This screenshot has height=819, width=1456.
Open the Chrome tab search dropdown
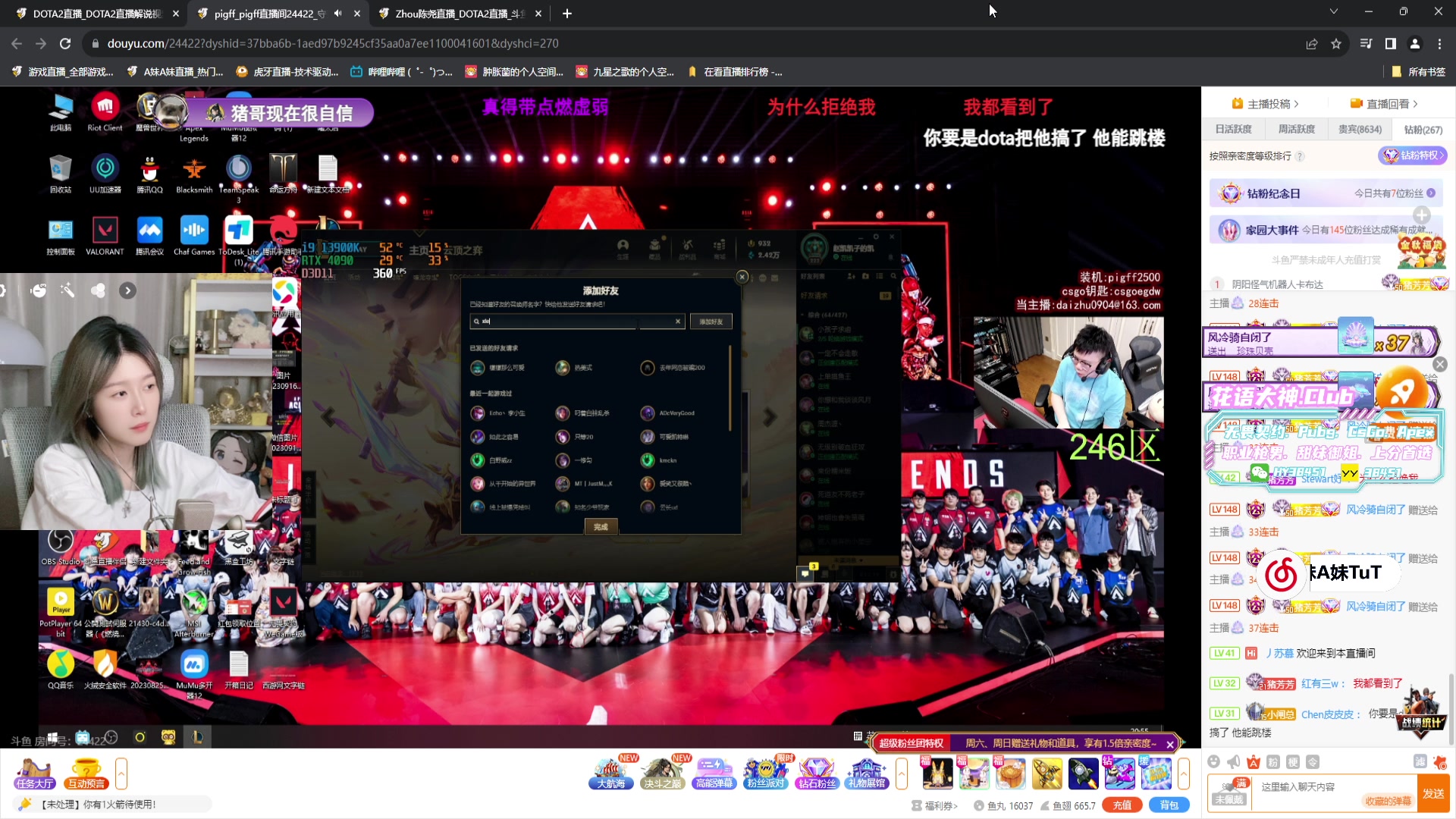click(1334, 11)
